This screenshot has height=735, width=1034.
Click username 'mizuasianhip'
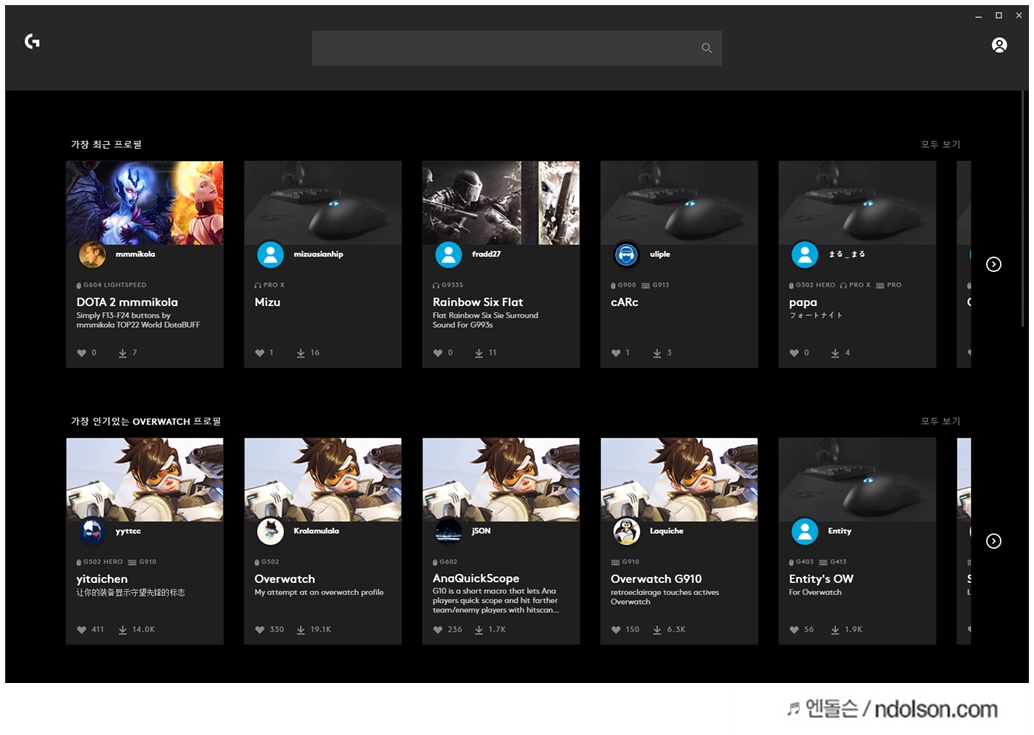(x=318, y=254)
